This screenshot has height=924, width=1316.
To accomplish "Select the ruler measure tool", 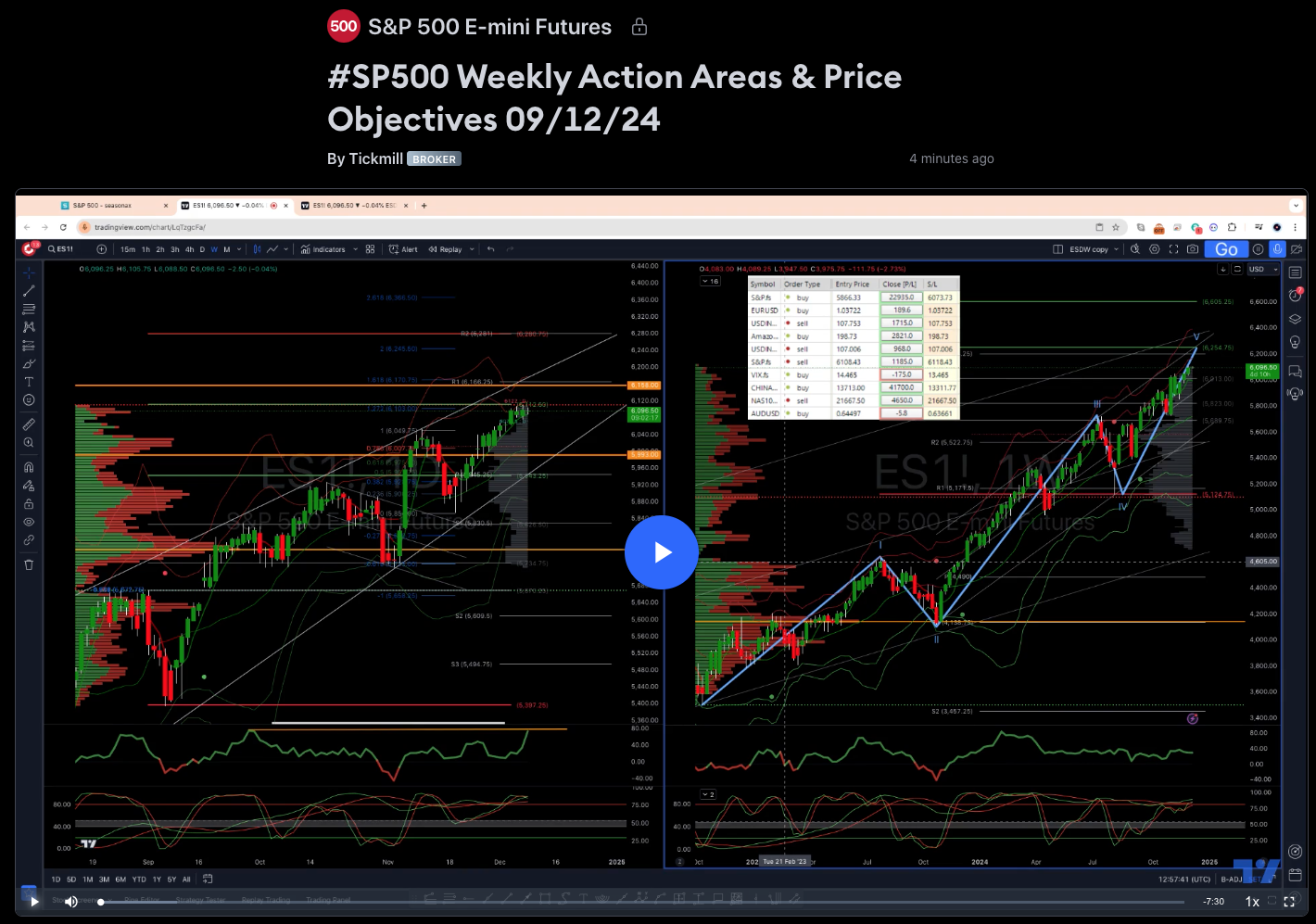I will tap(29, 424).
